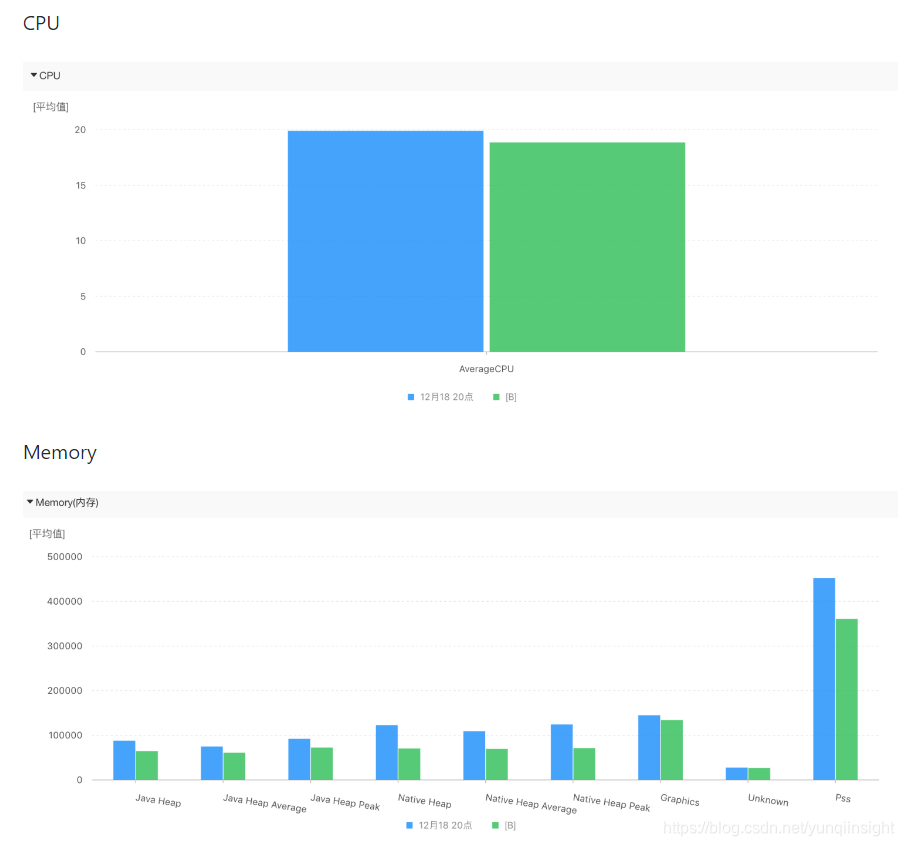Click the green Java Heap bar

[146, 765]
